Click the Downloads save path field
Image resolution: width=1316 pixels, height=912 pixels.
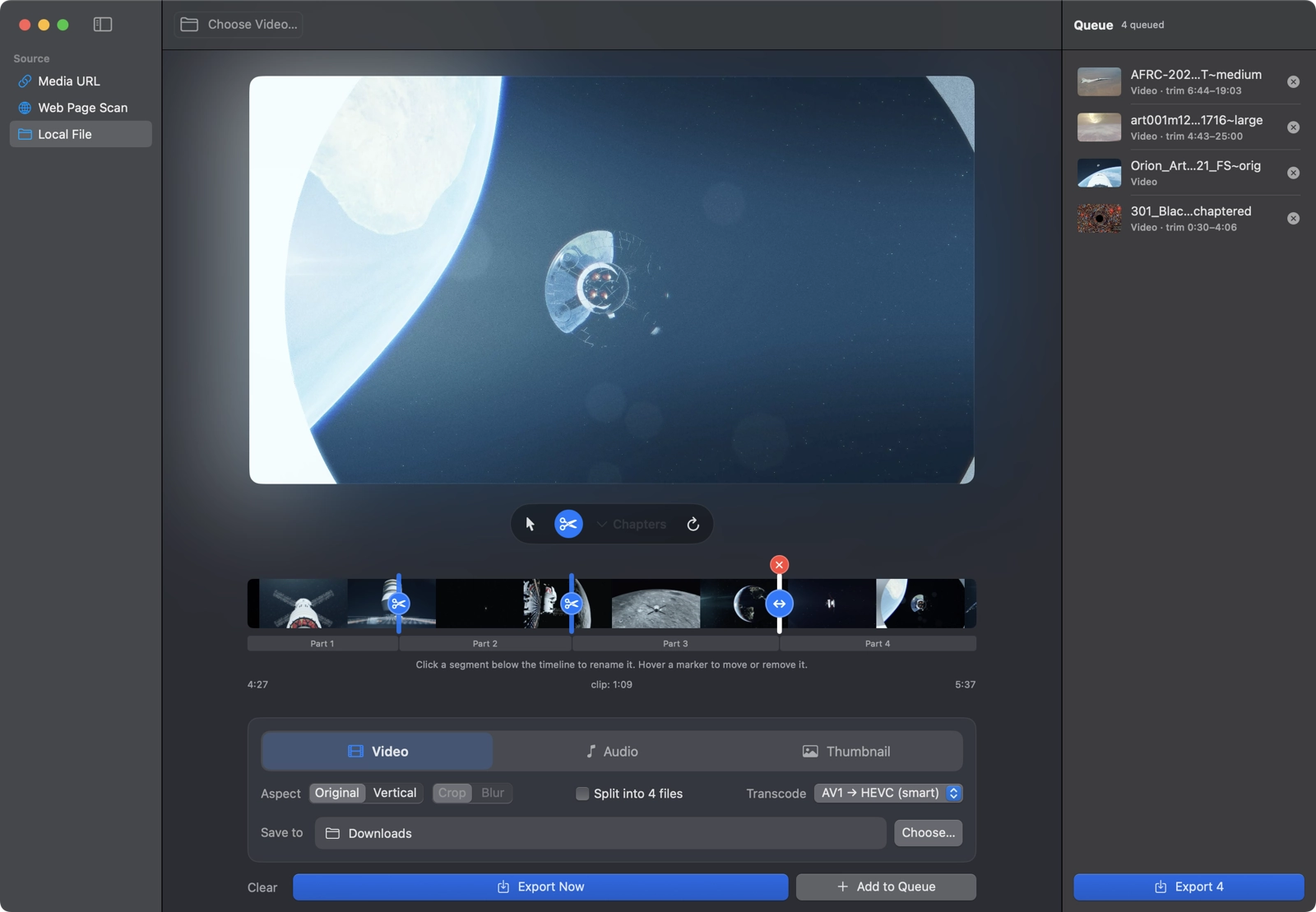point(600,833)
